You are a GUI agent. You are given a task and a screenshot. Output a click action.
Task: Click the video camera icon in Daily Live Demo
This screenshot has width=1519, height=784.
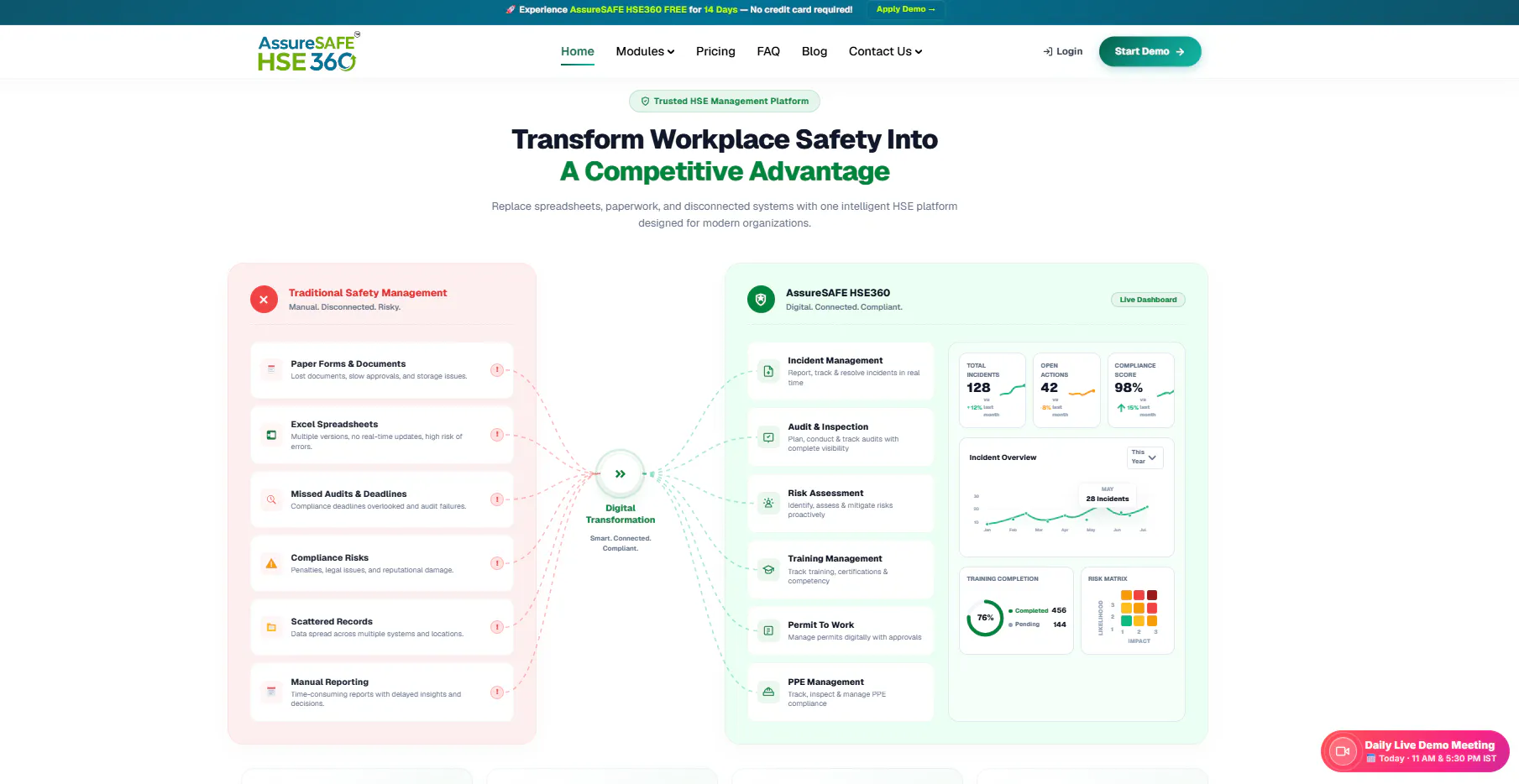(1343, 751)
